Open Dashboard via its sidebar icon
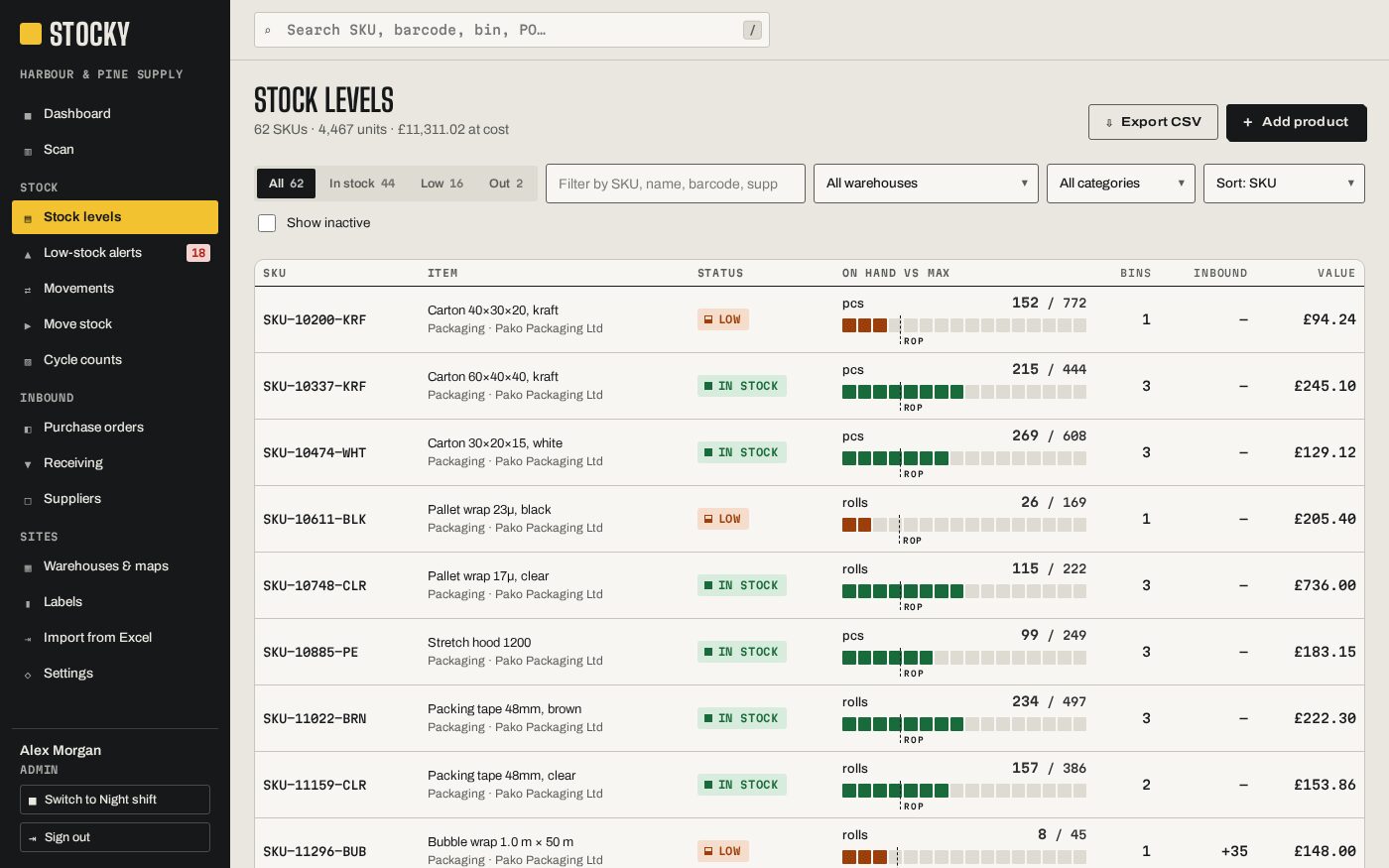This screenshot has width=1389, height=868. point(28,115)
